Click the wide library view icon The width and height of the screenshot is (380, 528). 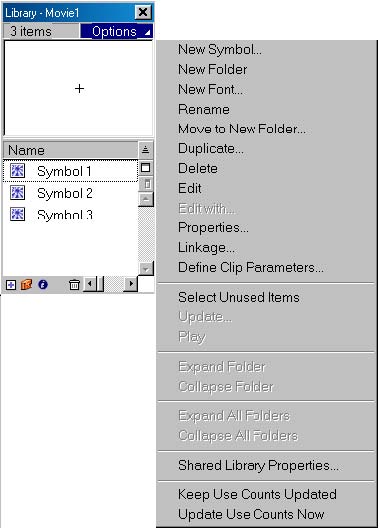(x=146, y=167)
